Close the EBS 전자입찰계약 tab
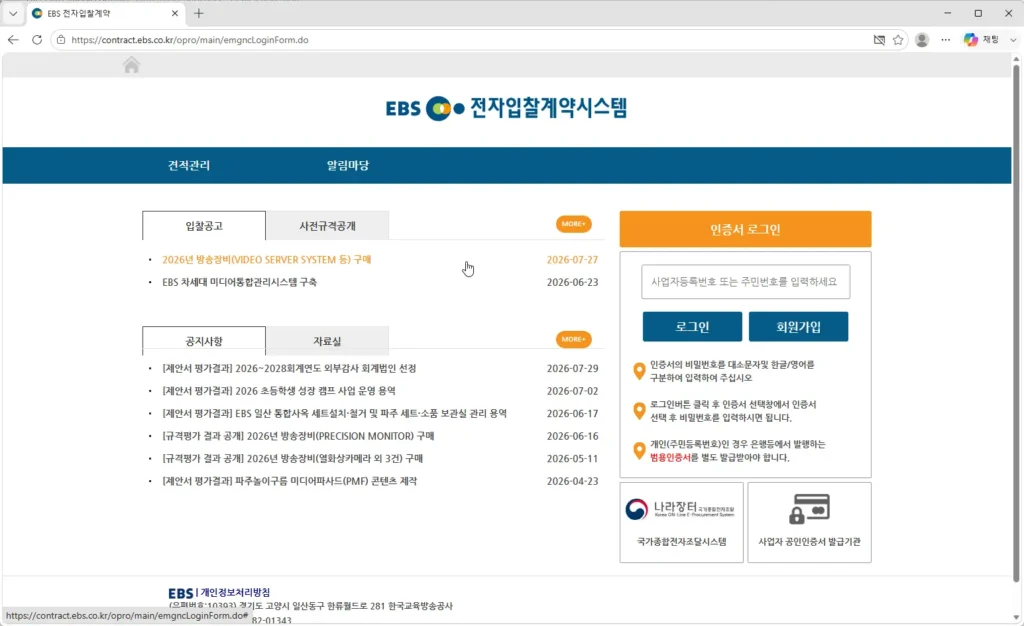 (x=174, y=13)
